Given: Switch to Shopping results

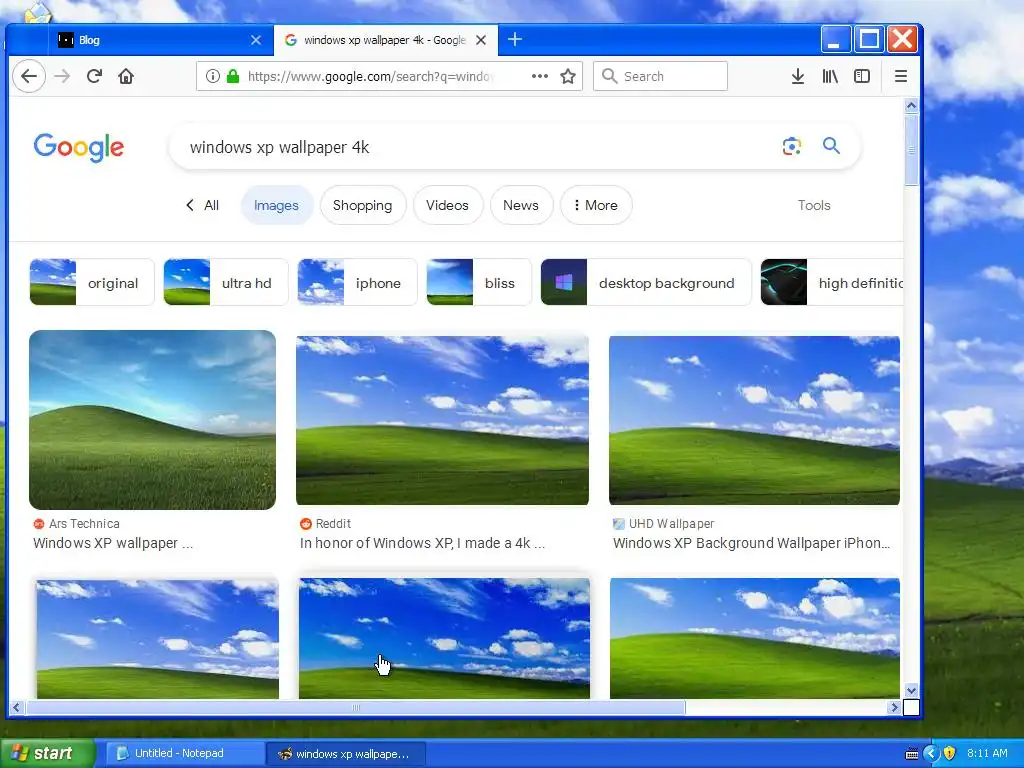Looking at the screenshot, I should [x=362, y=205].
